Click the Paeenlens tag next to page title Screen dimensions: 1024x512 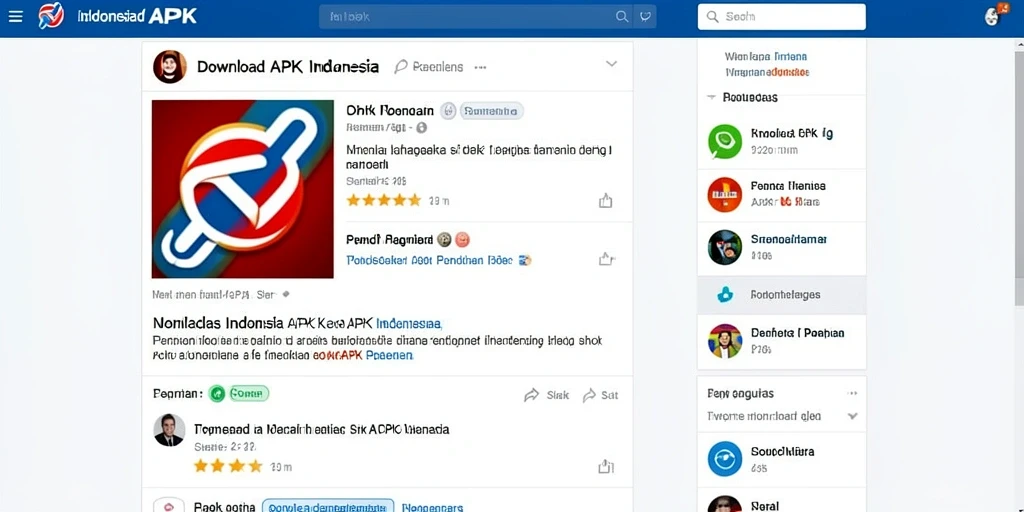tap(429, 67)
